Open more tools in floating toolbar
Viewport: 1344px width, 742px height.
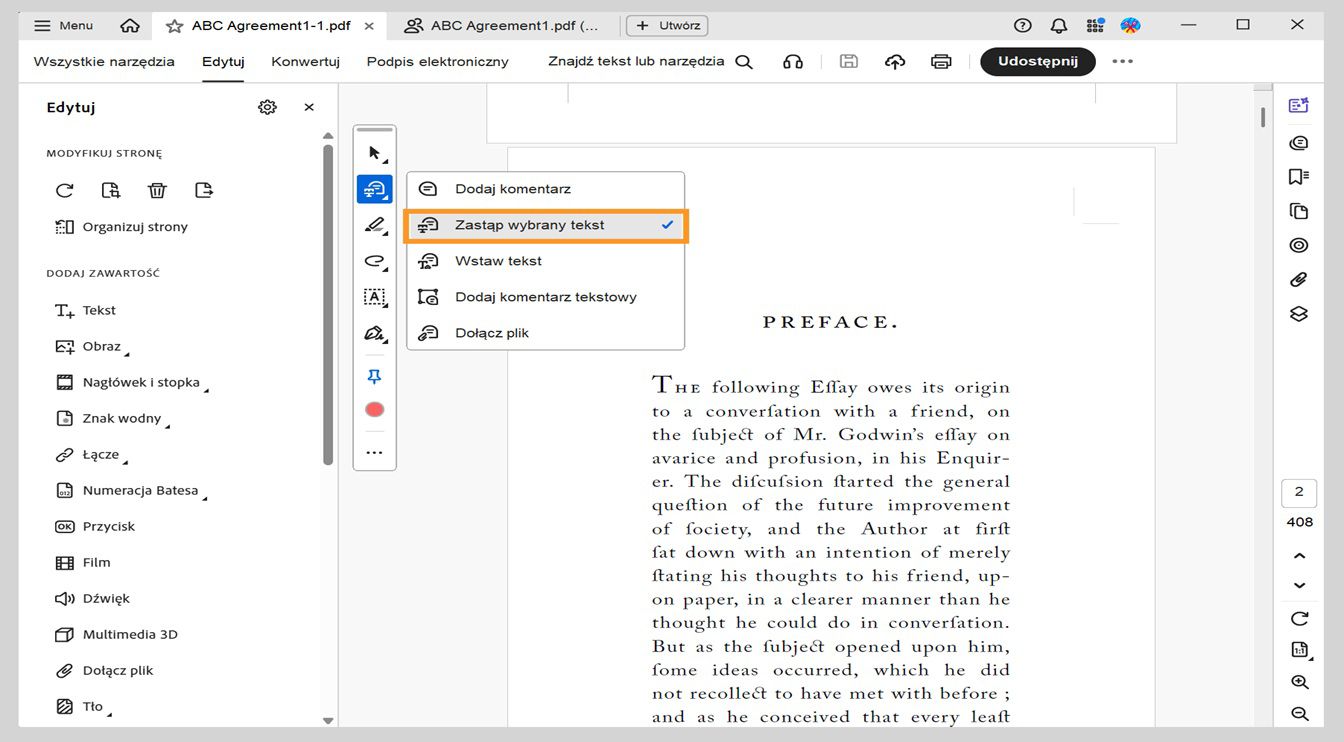375,453
